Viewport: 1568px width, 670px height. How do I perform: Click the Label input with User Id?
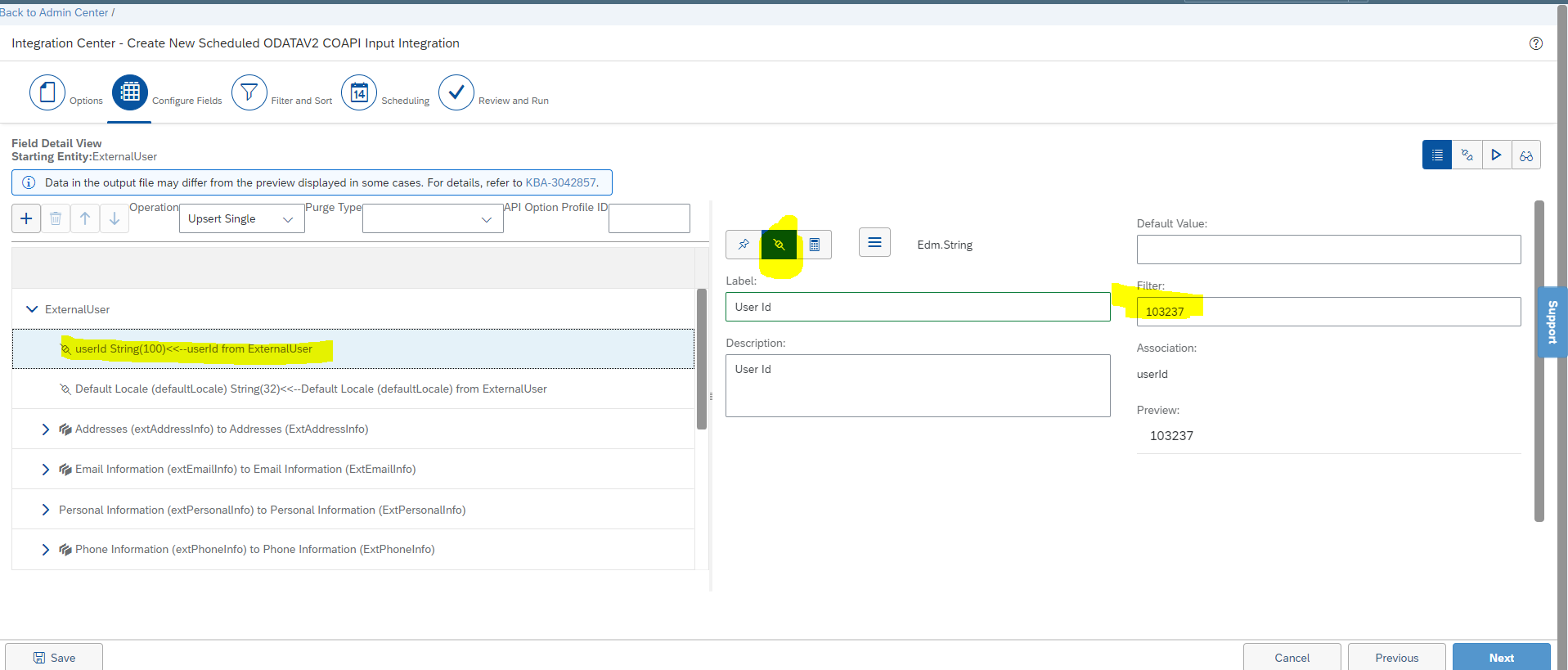click(x=918, y=307)
